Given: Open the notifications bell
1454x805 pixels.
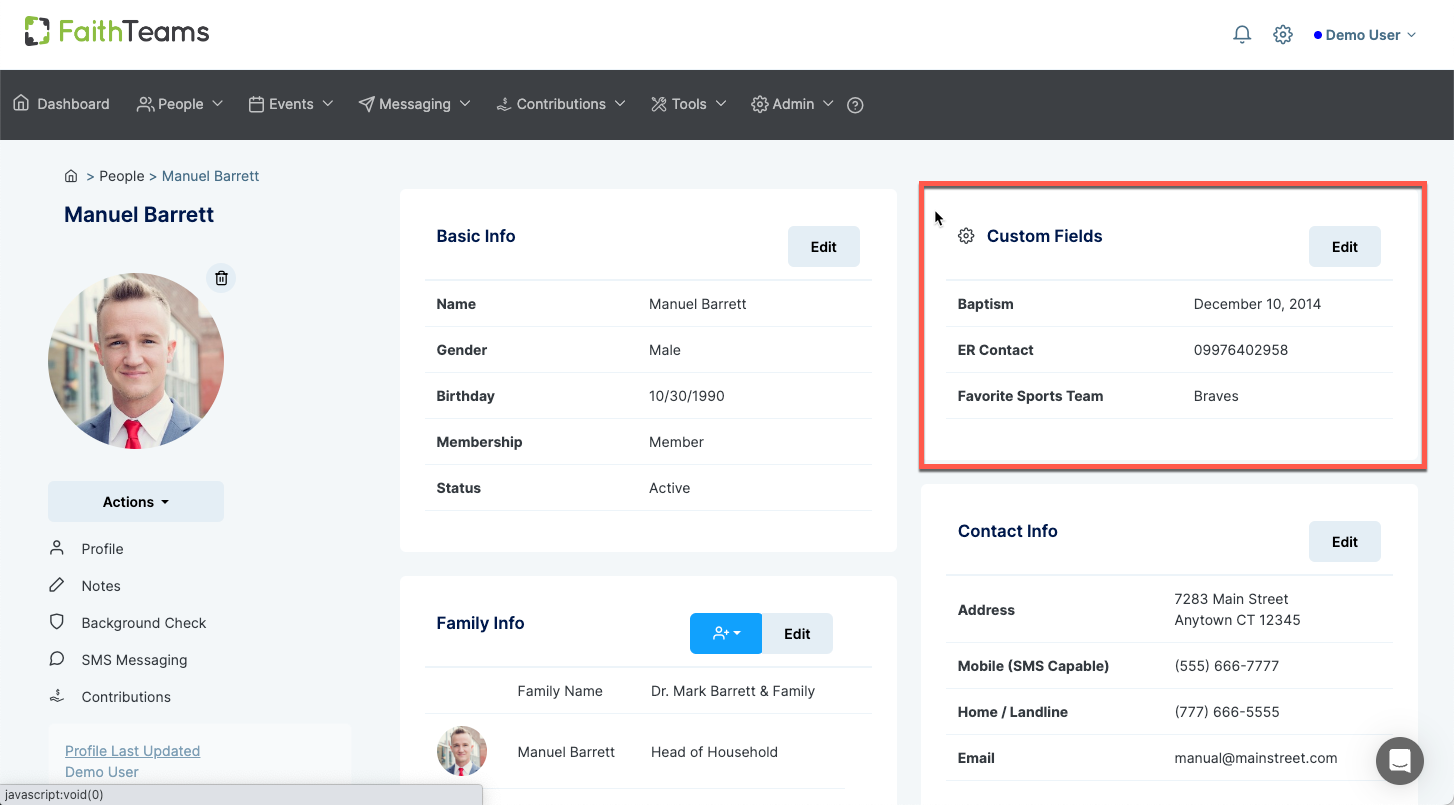Looking at the screenshot, I should tap(1242, 33).
